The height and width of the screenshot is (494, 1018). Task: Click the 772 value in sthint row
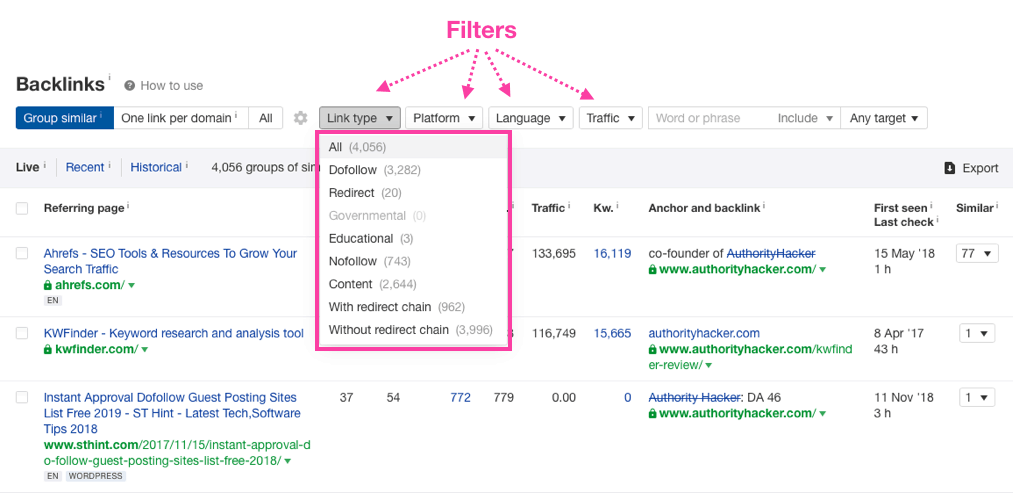click(x=460, y=397)
